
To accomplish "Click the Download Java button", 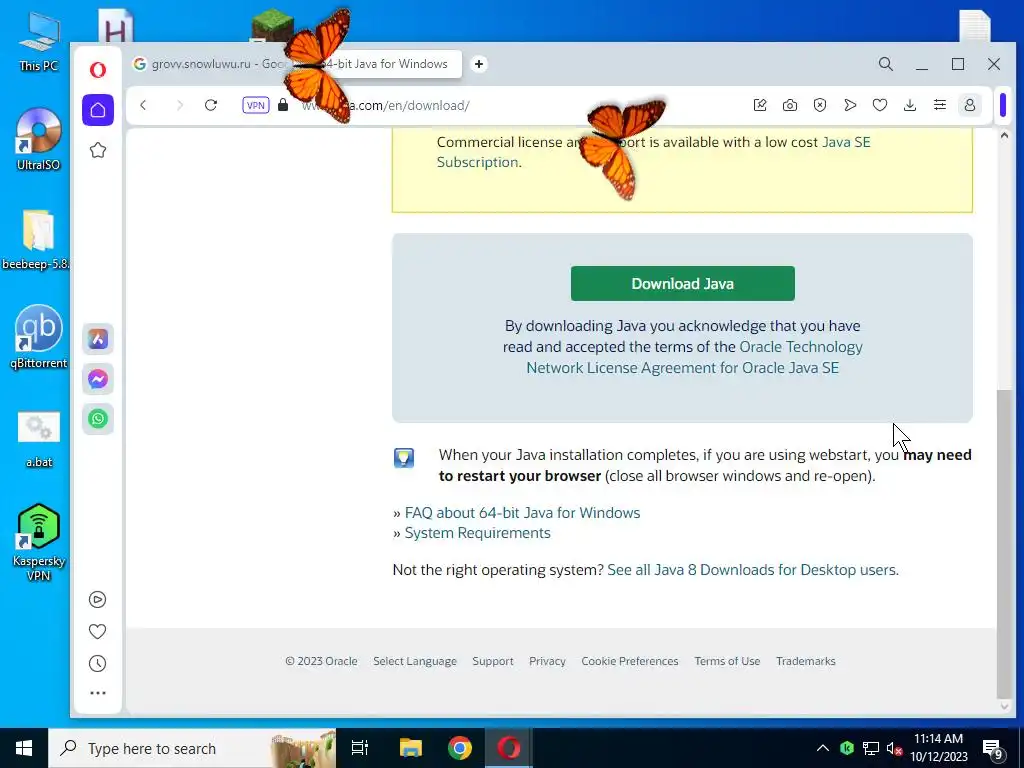I will coord(682,283).
